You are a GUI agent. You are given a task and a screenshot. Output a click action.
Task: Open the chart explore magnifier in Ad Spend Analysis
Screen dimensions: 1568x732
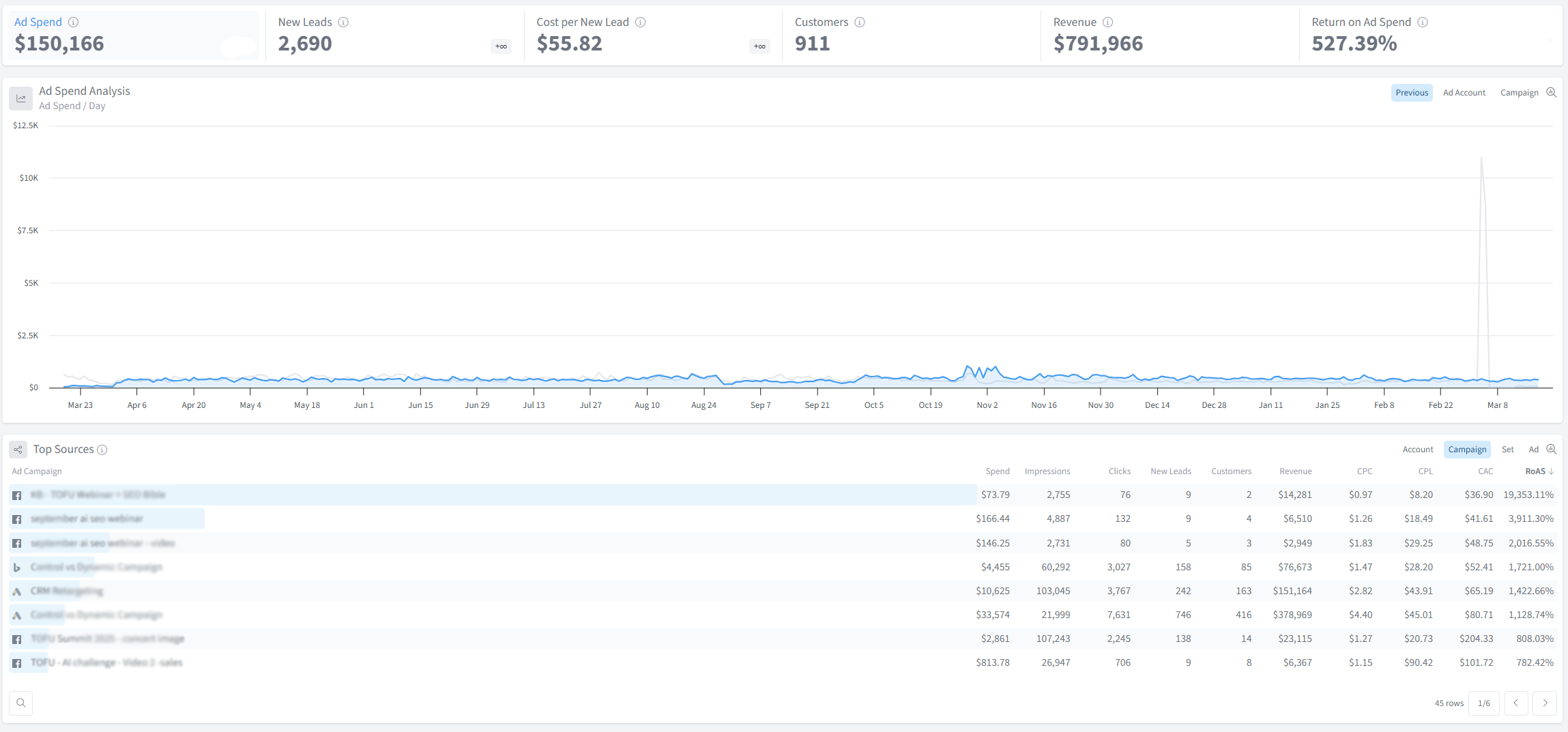click(1552, 93)
